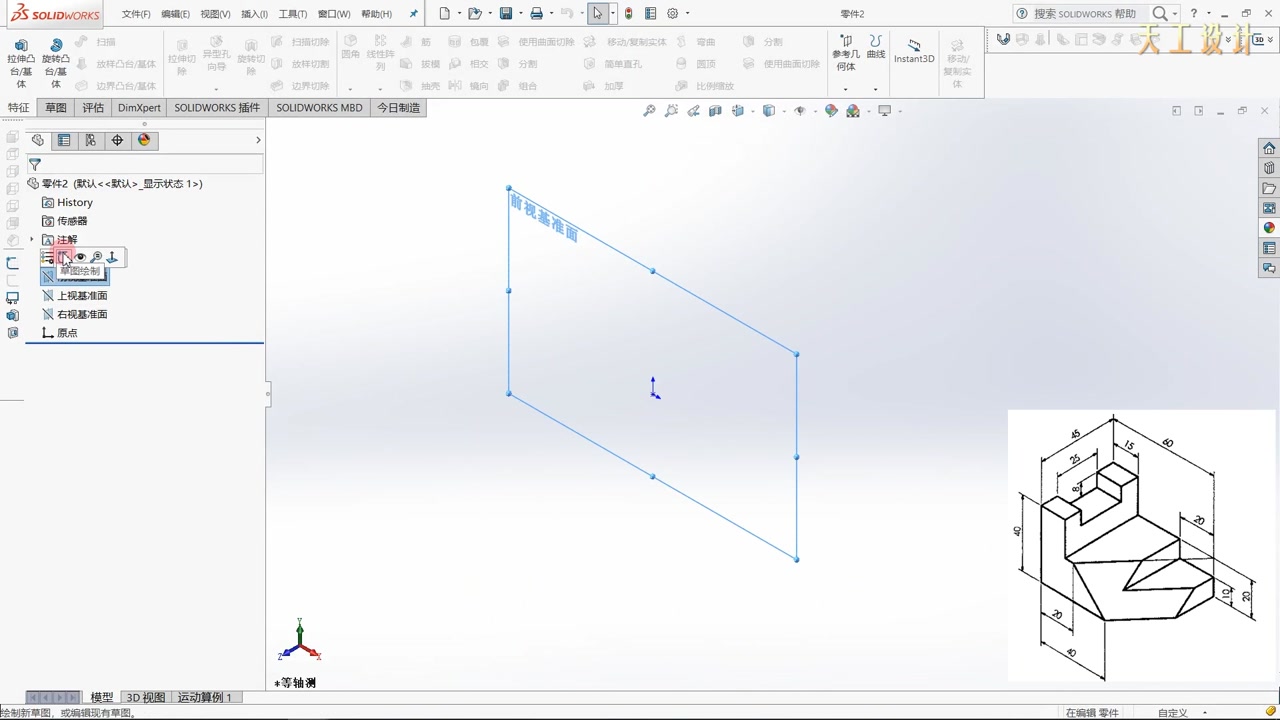This screenshot has height=720, width=1280.
Task: Click the Apply Scene icon
Action: coord(854,111)
